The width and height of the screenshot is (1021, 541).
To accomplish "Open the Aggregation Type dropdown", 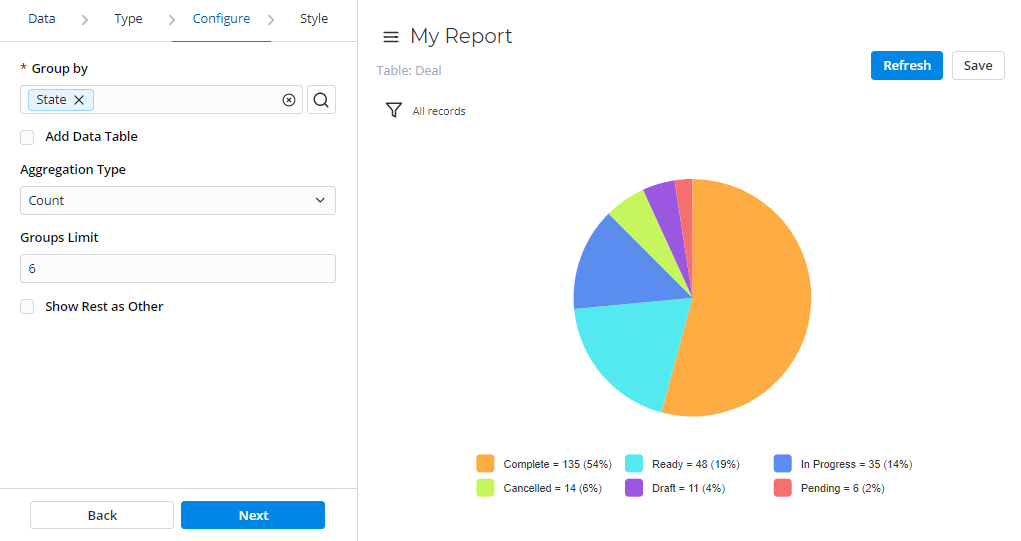I will tap(177, 201).
